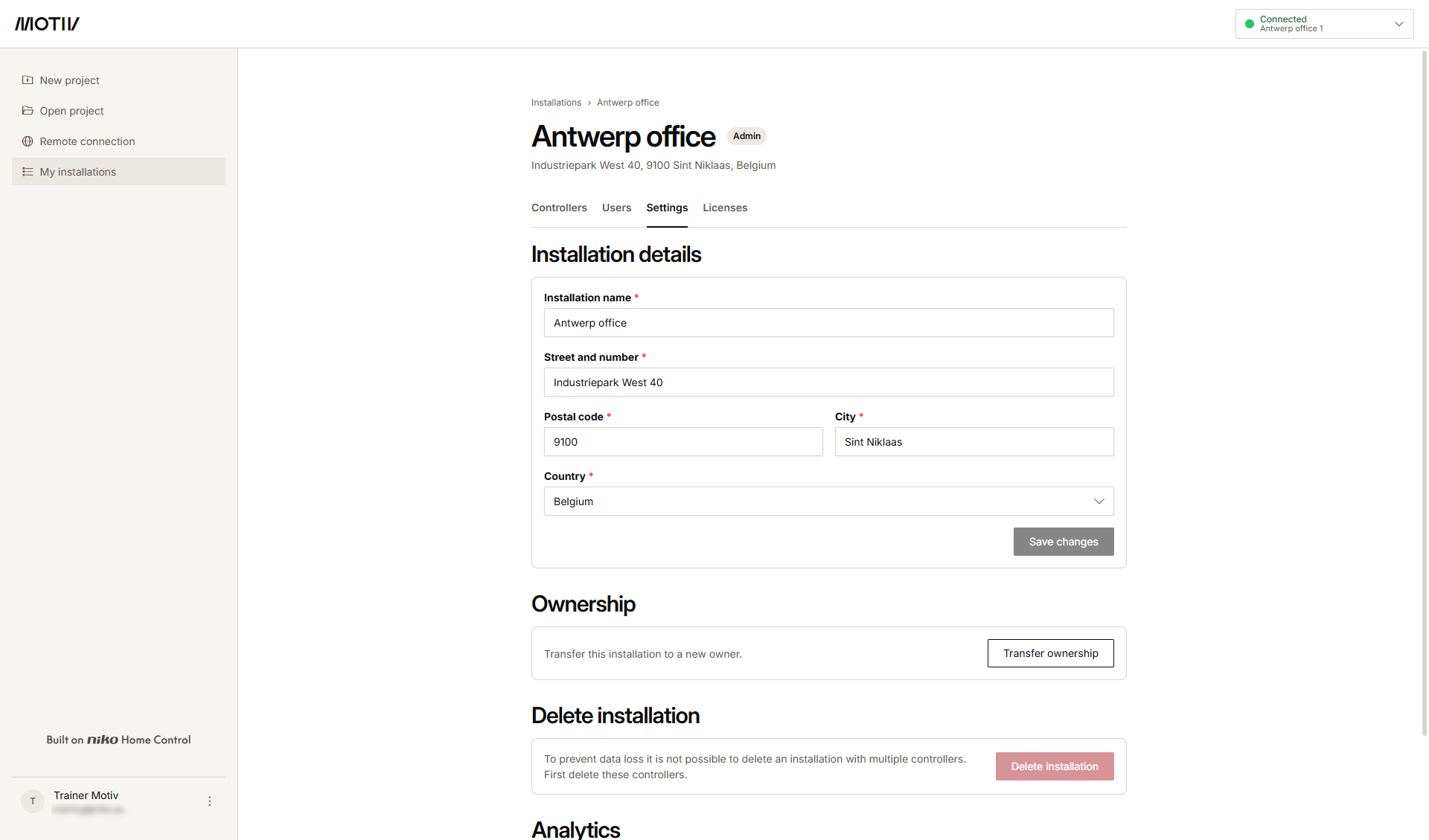This screenshot has height=840, width=1429.
Task: Open New project from the sidebar
Action: (x=118, y=80)
